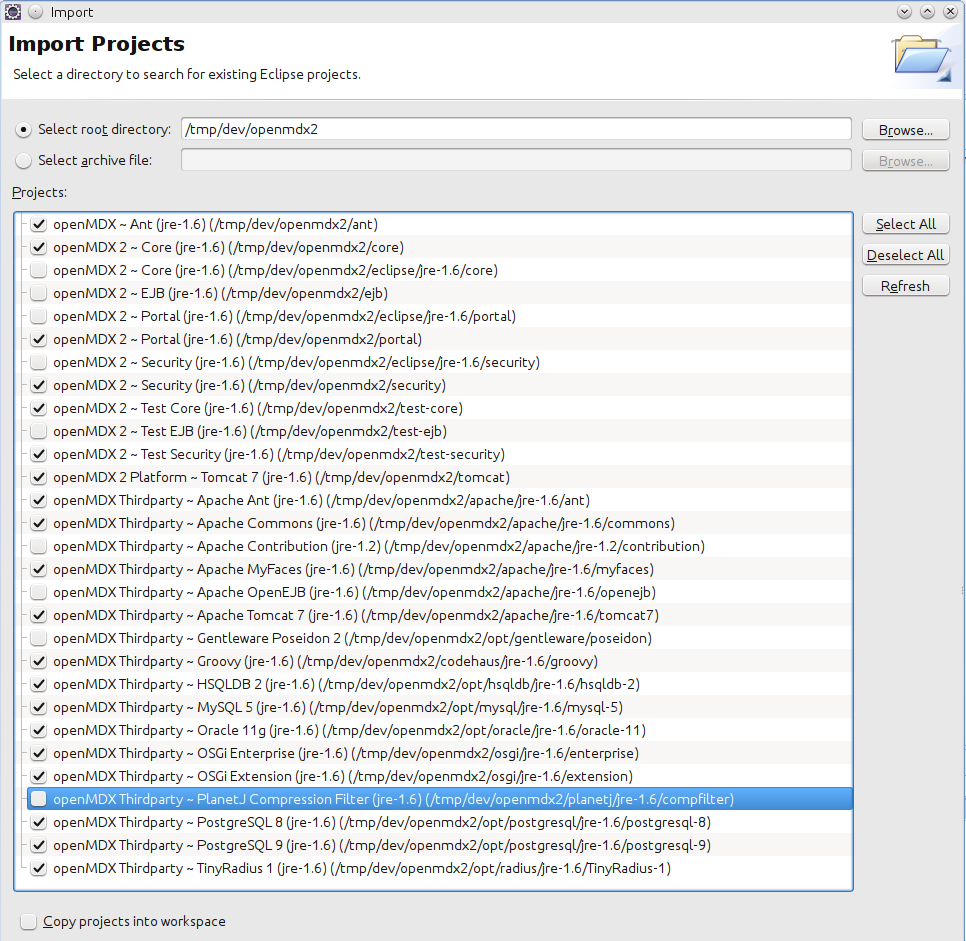The height and width of the screenshot is (941, 966).
Task: Open the window menu icon in the title bar
Action: coord(12,12)
